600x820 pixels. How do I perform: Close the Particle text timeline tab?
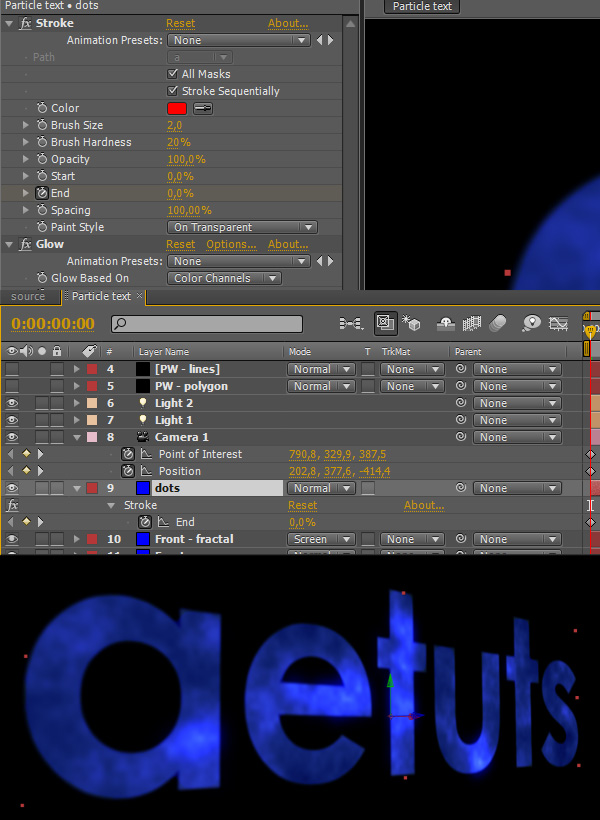point(139,295)
